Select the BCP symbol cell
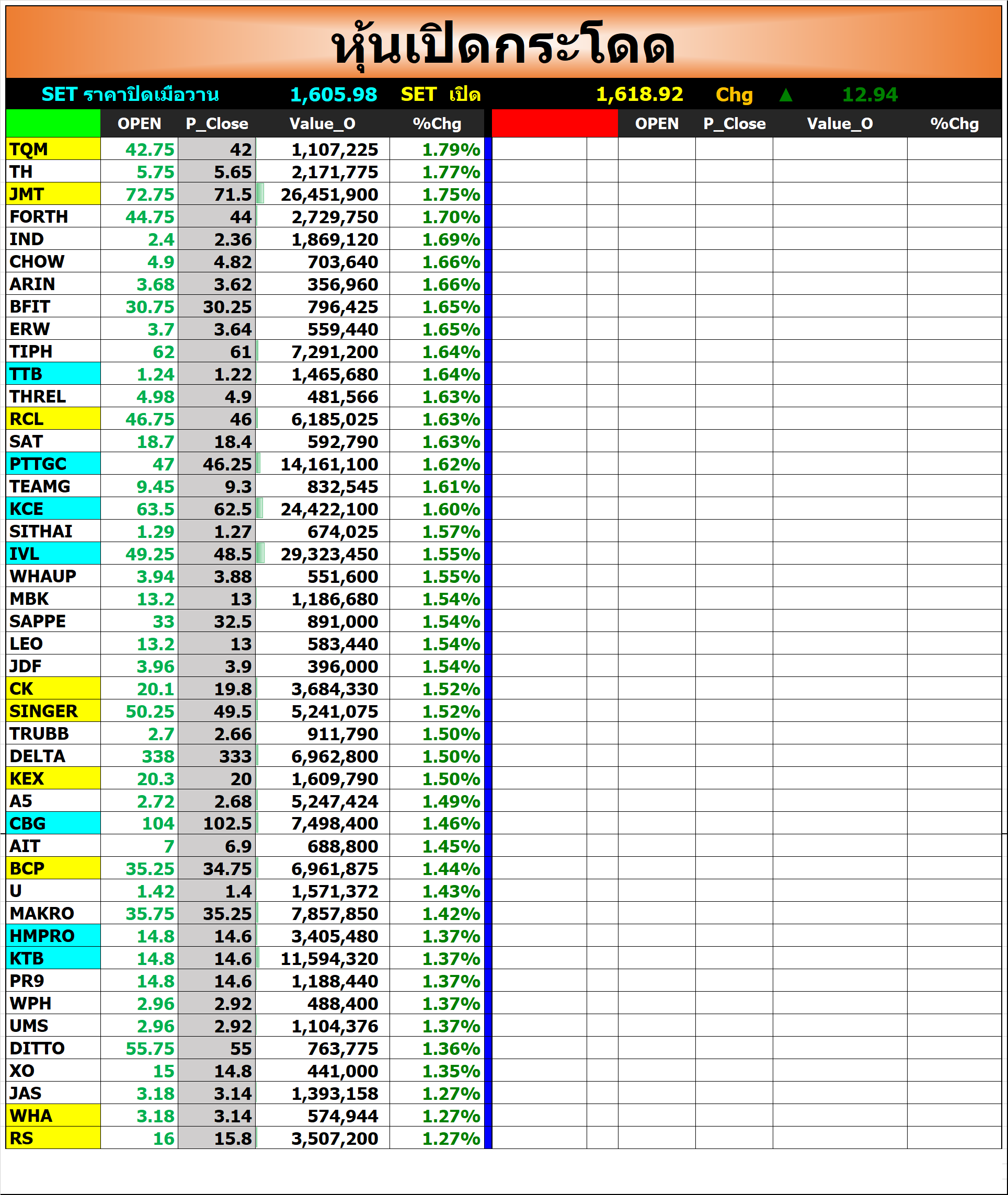 point(53,869)
